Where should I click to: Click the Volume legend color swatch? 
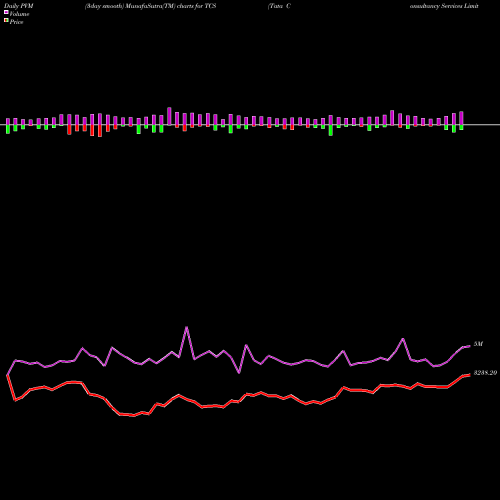(x=6, y=12)
